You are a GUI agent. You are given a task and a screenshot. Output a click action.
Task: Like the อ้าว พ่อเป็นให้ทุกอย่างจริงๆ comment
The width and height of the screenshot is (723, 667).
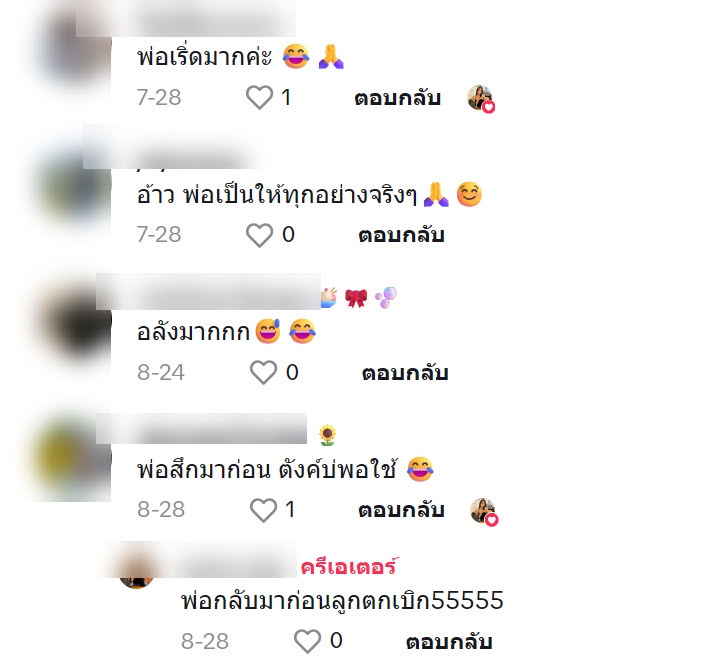259,235
